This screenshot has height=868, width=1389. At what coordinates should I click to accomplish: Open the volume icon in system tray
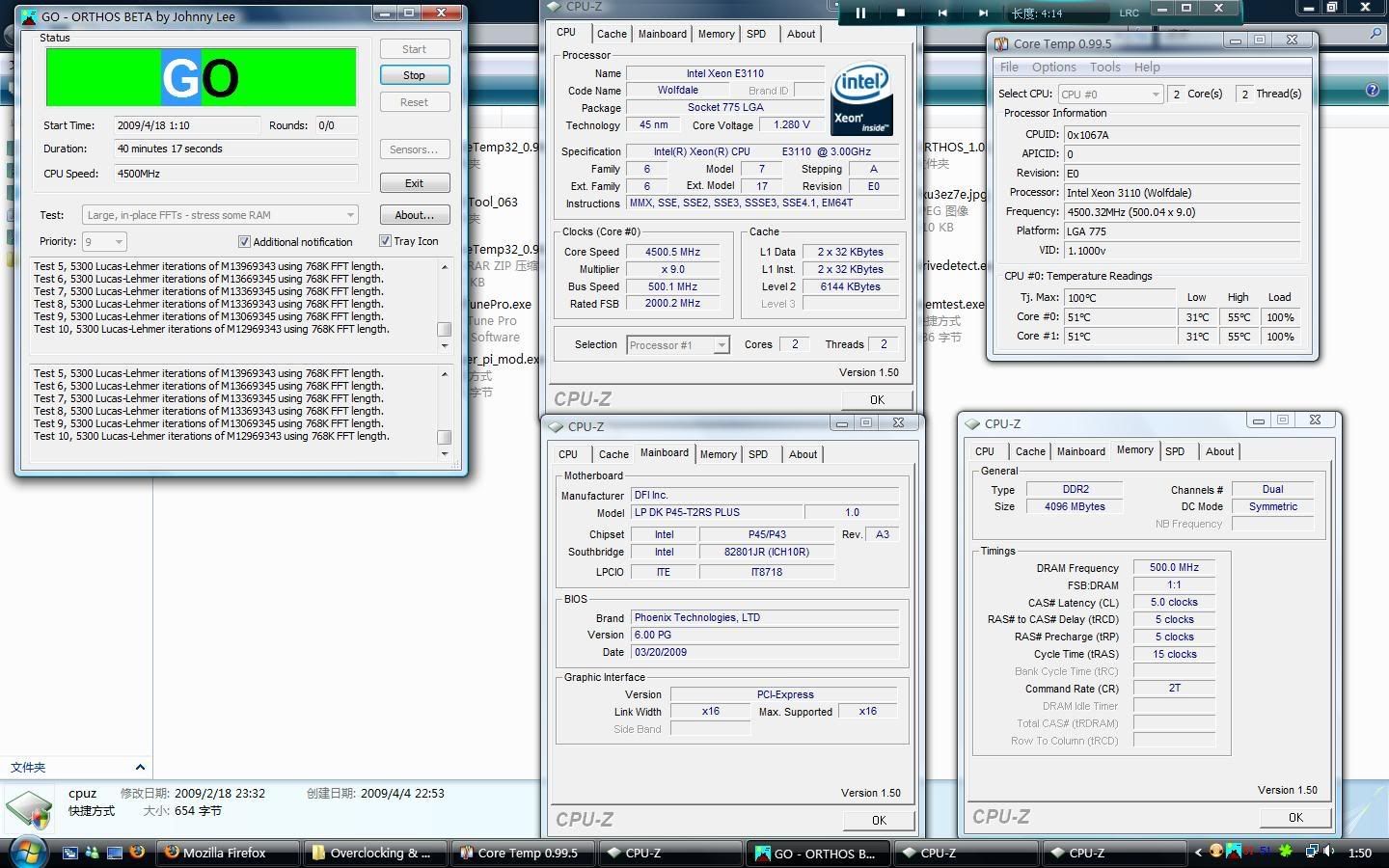pyautogui.click(x=1329, y=852)
